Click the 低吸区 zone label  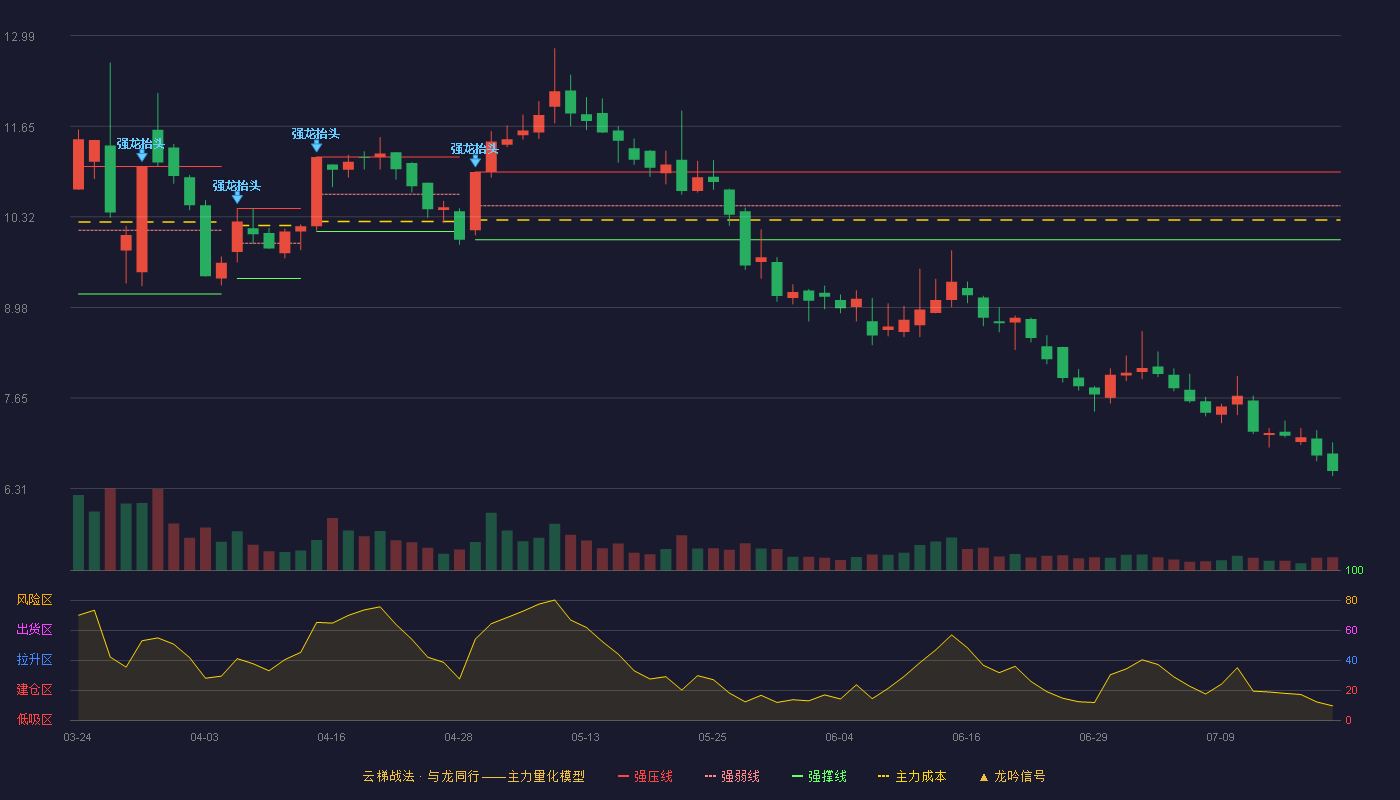(34, 719)
